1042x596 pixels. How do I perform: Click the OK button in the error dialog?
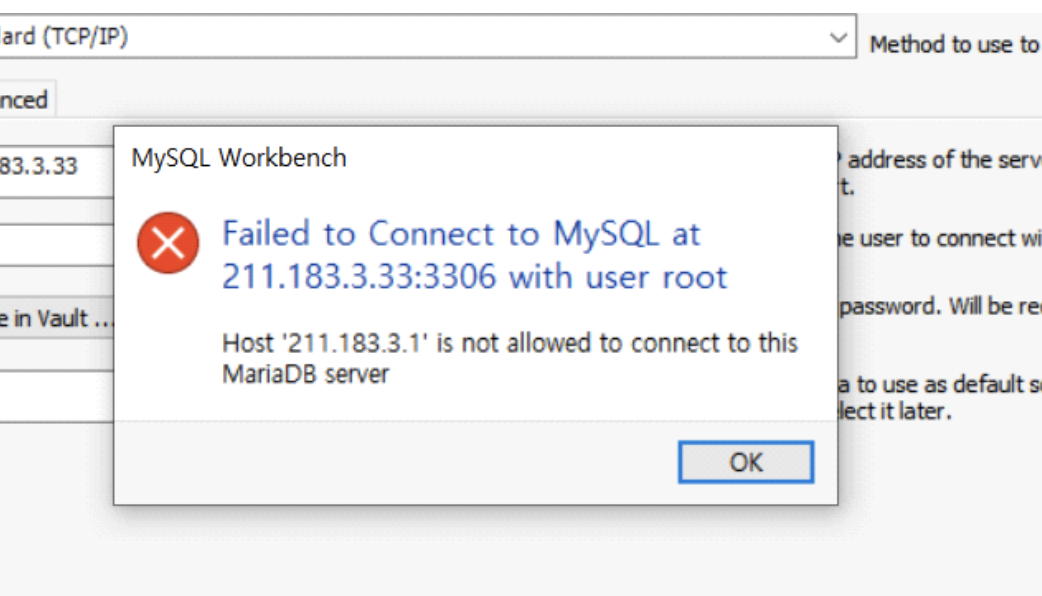click(746, 462)
